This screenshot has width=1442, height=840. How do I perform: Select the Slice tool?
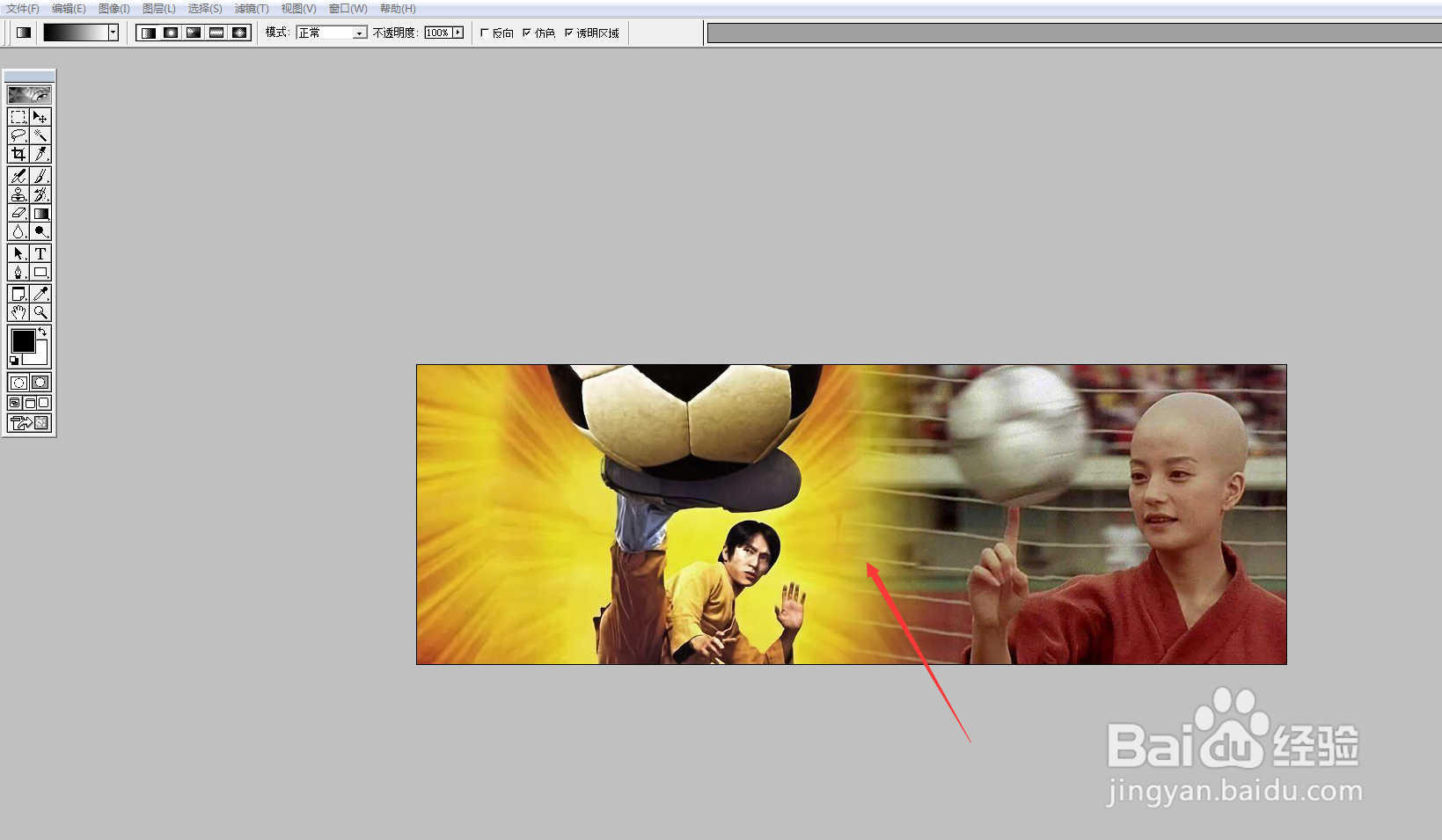tap(40, 154)
